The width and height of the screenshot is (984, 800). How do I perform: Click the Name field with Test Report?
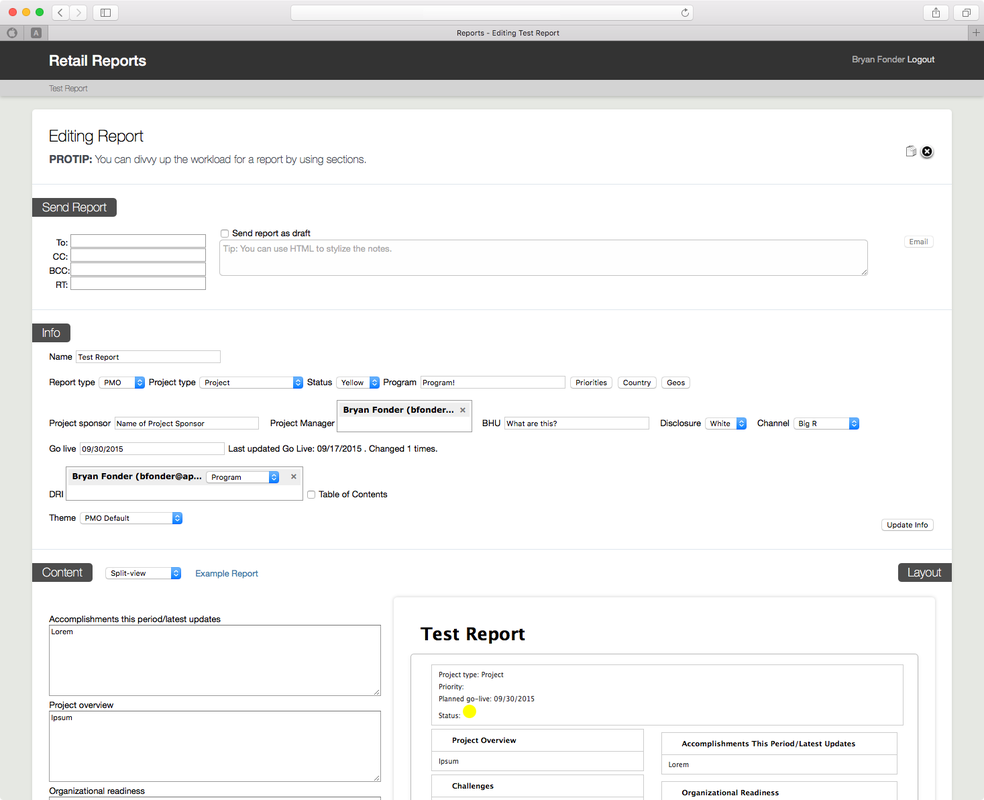tap(148, 357)
